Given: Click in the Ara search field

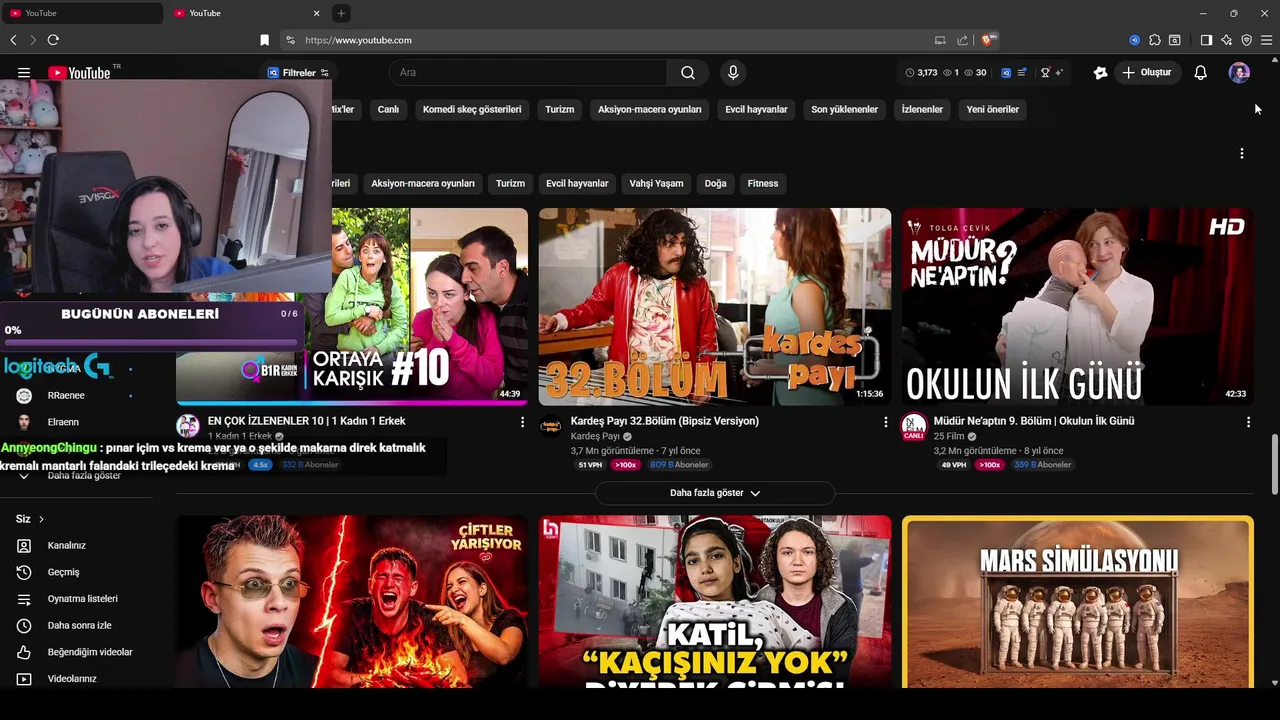Looking at the screenshot, I should (x=528, y=73).
